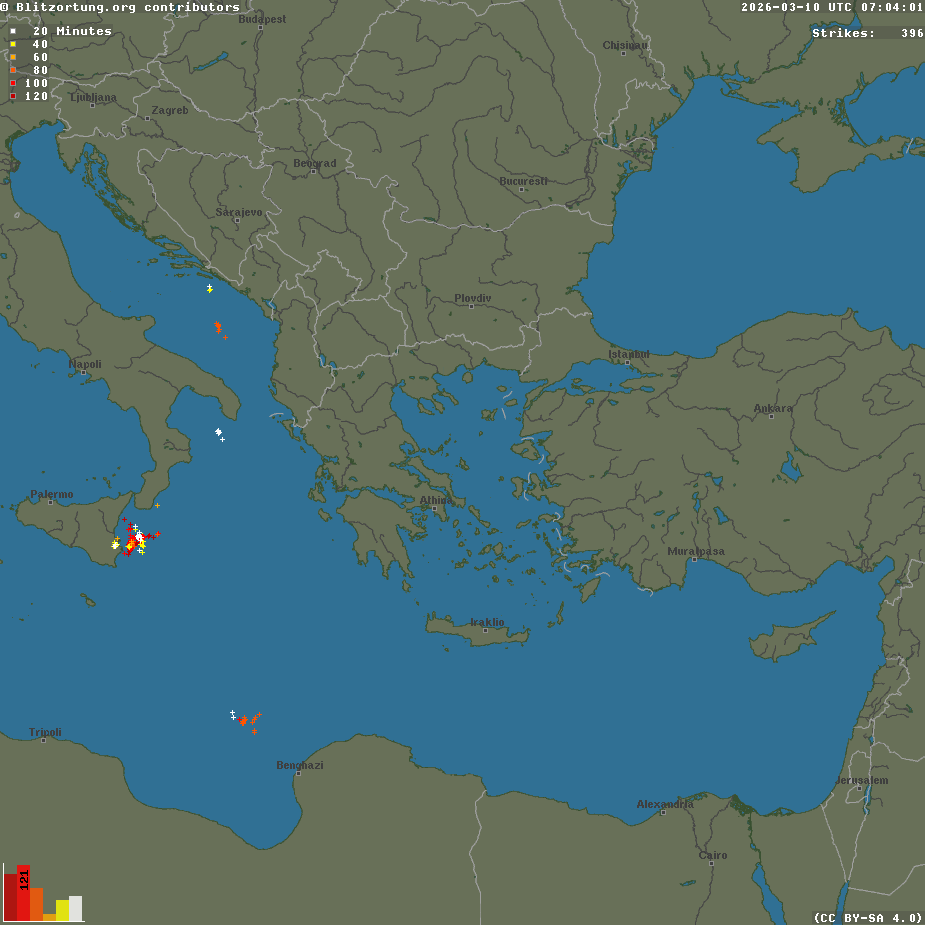This screenshot has width=925, height=925.
Task: Click the yellow strike marker near the Croatian coast
Action: [x=209, y=288]
